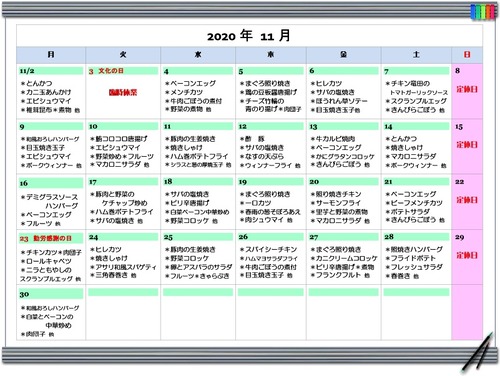
Task: Click "デミグラスソース" on the 16th
Action: click(x=52, y=197)
